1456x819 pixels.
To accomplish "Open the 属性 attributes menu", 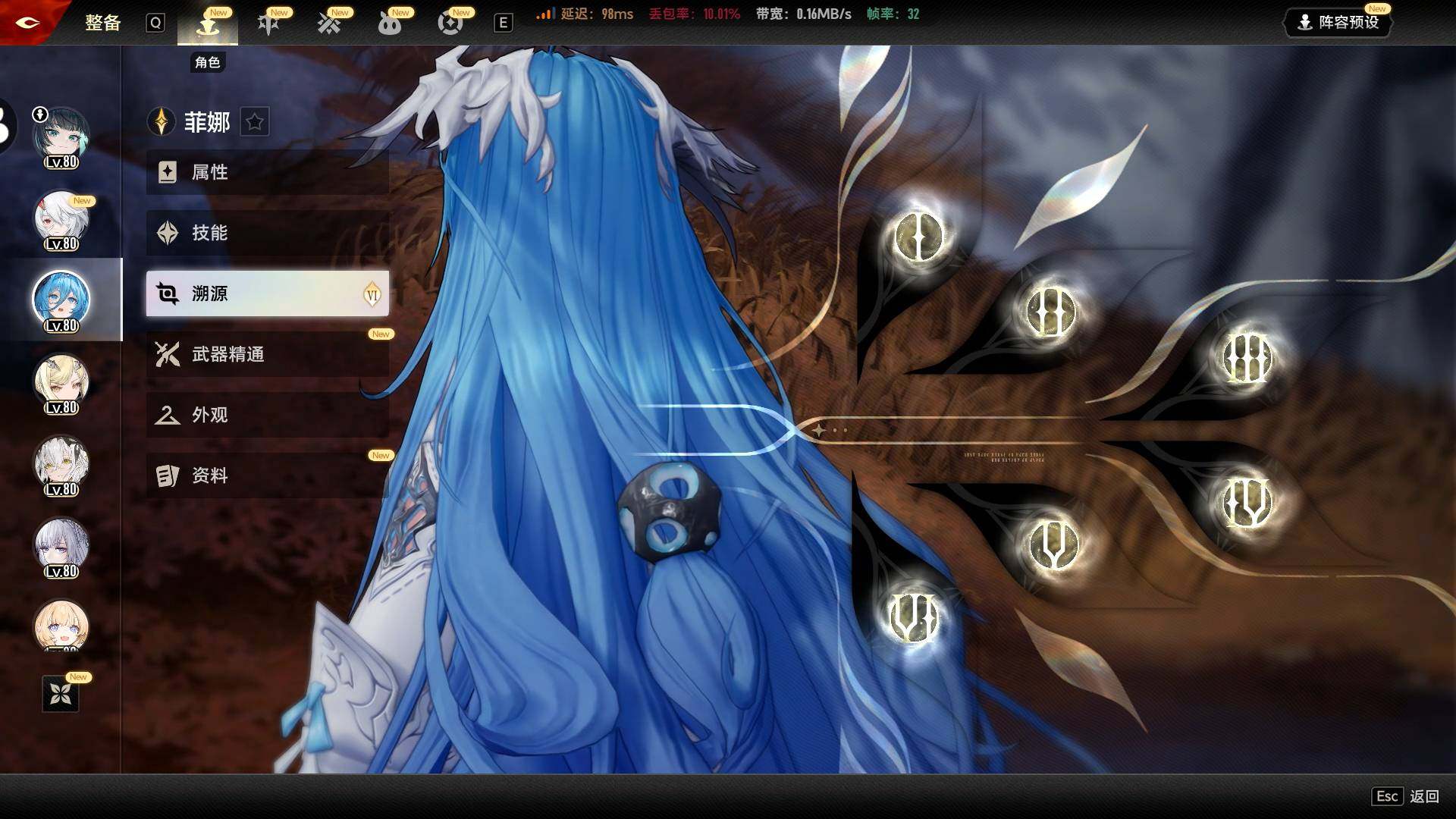I will (x=268, y=172).
